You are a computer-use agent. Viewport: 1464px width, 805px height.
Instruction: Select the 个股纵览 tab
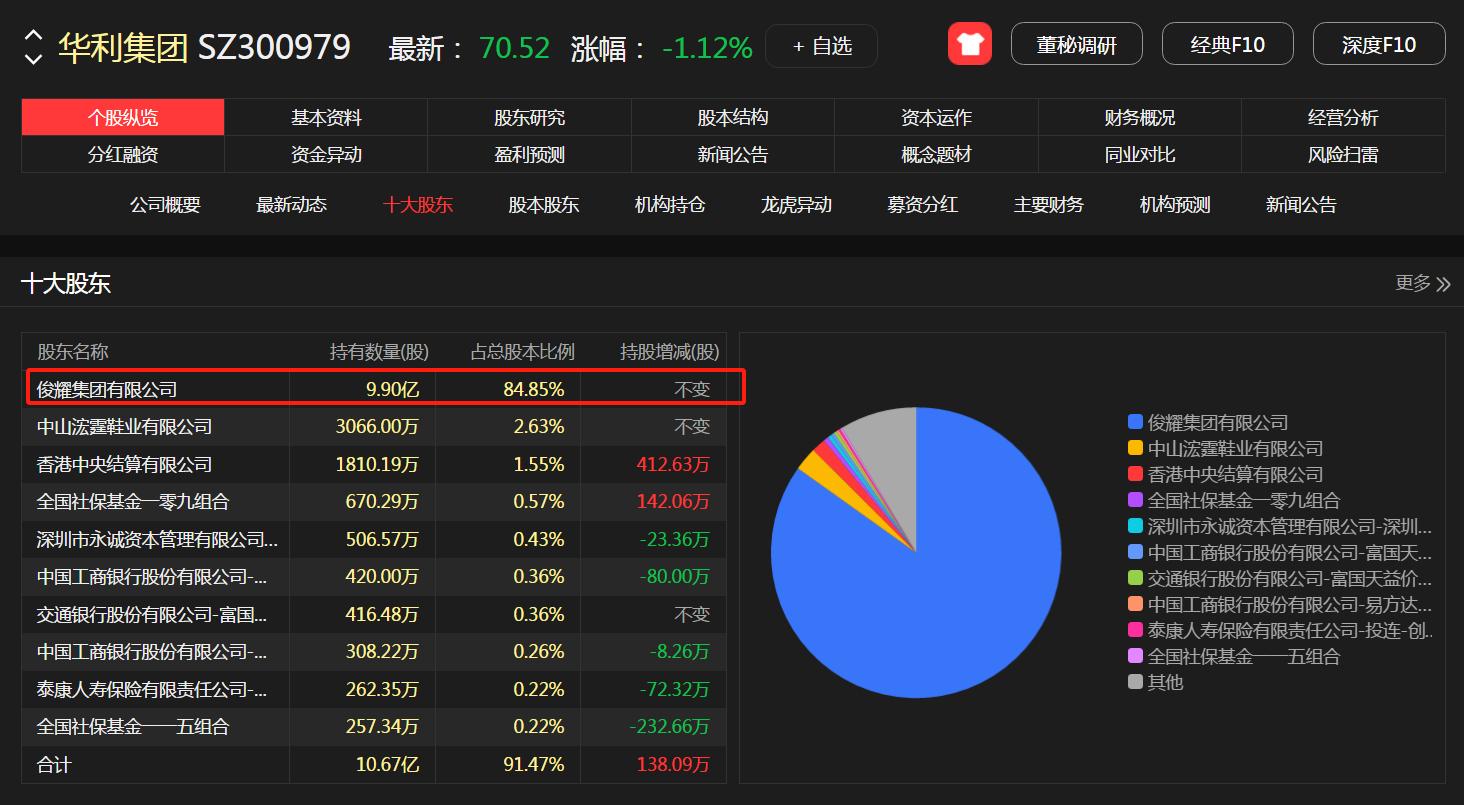(x=123, y=118)
